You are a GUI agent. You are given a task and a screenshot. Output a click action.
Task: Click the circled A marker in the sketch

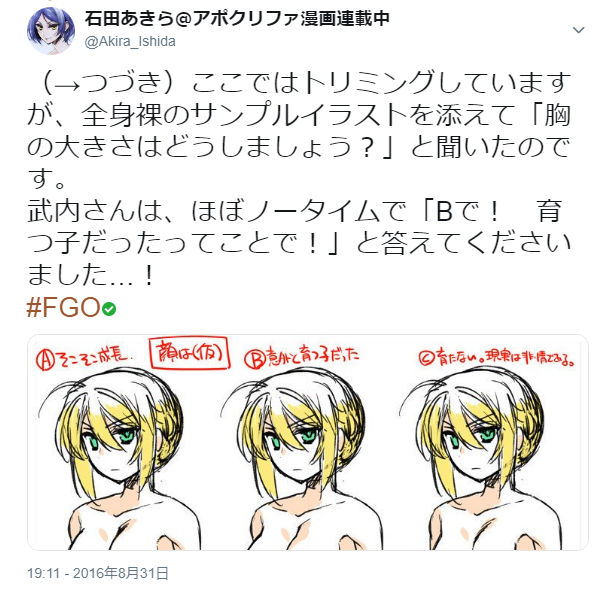pyautogui.click(x=45, y=360)
